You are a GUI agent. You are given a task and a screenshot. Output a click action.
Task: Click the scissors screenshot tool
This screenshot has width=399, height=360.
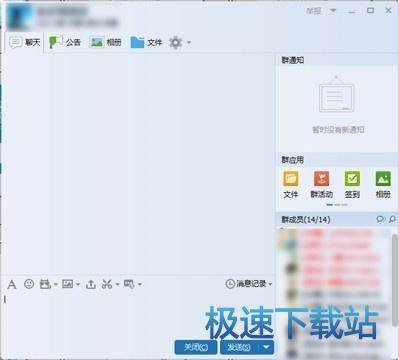click(107, 284)
